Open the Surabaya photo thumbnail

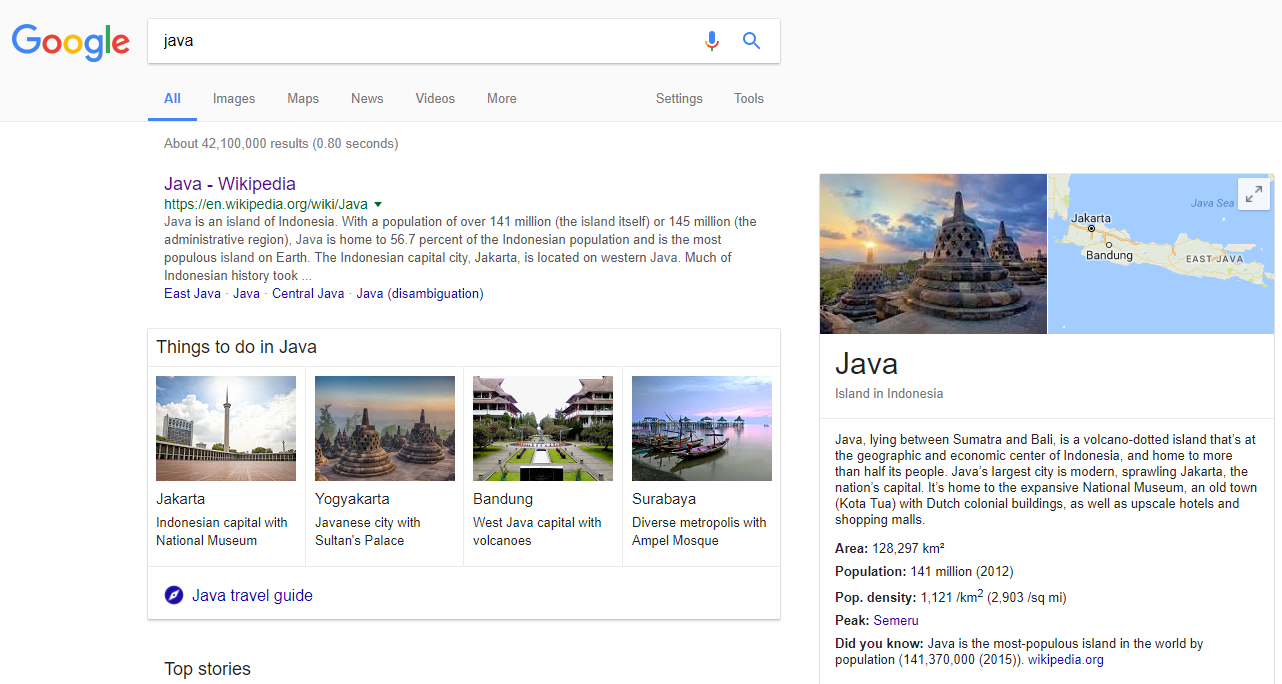tap(702, 428)
